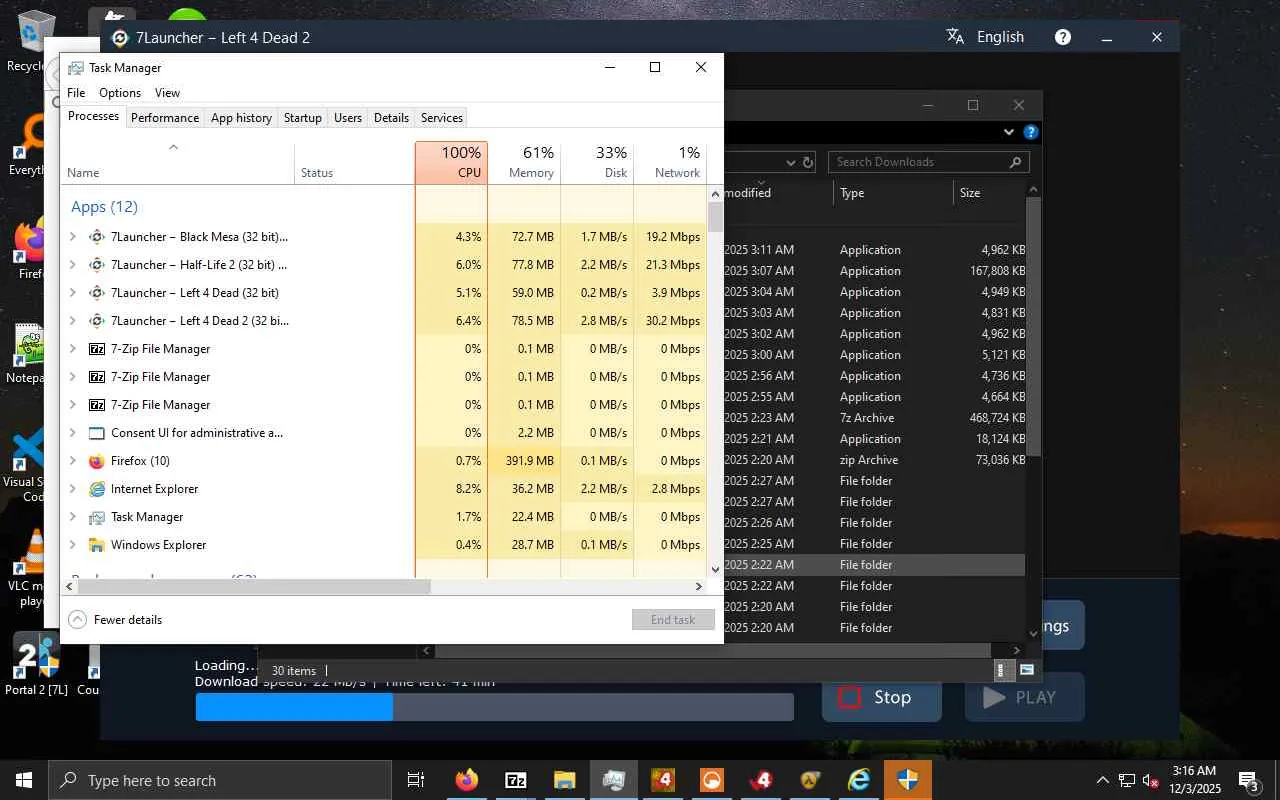The width and height of the screenshot is (1280, 800).
Task: Open the Windows Start menu
Action: (24, 780)
